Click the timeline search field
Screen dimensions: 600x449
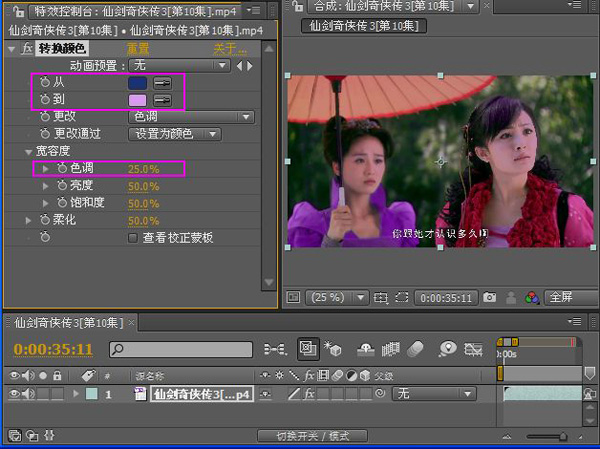click(181, 349)
